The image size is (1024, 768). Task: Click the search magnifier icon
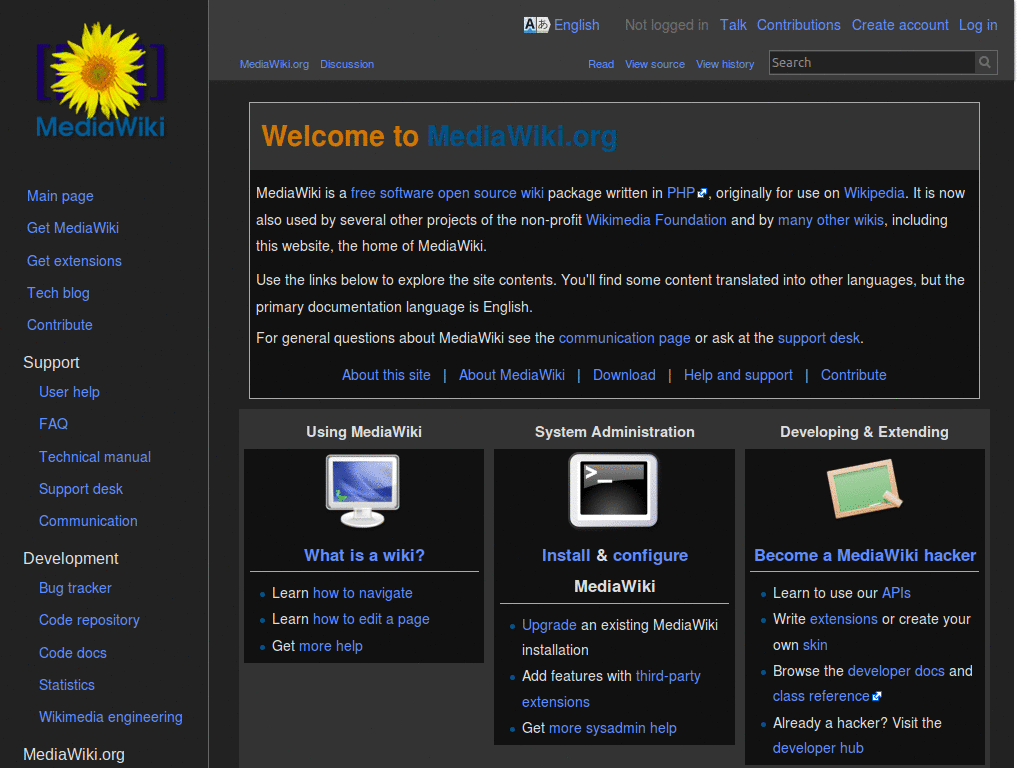(984, 62)
